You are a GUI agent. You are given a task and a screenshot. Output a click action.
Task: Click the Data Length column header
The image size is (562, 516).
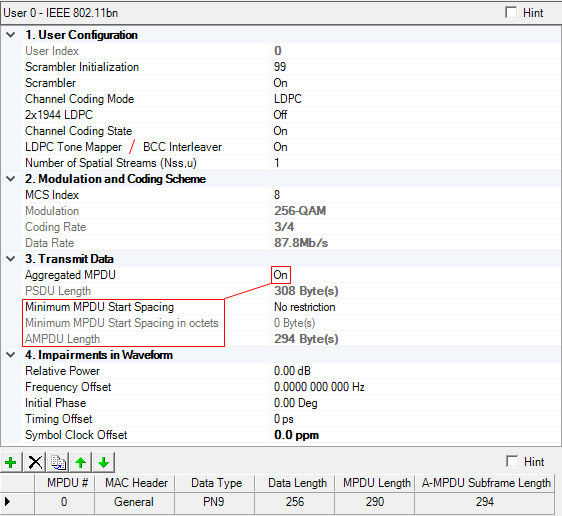295,483
